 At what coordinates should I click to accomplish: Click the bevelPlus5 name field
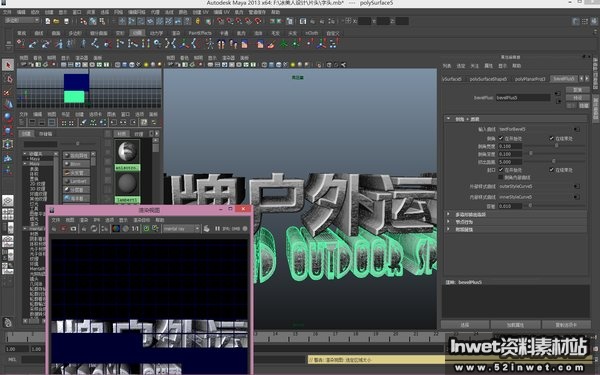point(523,98)
